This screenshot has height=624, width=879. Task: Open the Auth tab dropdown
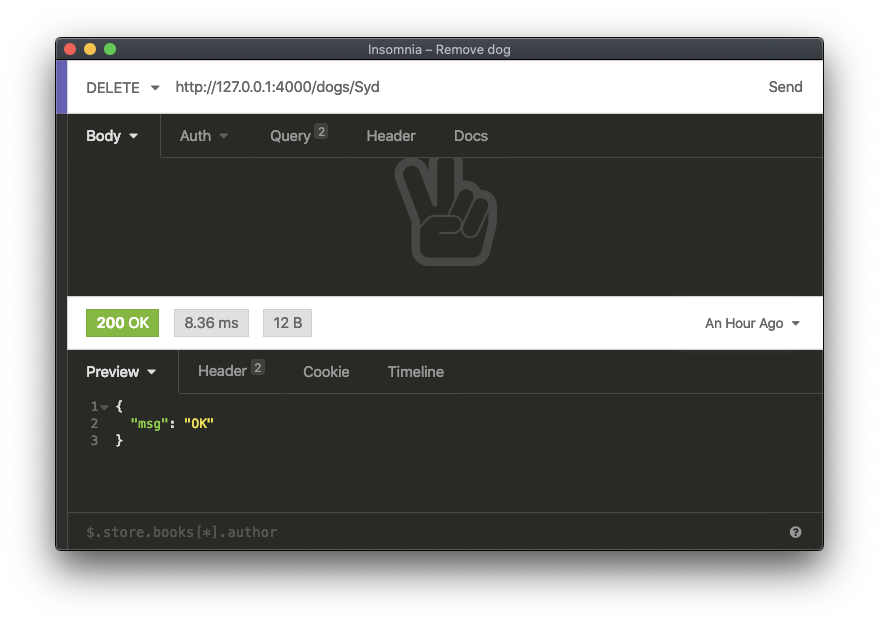pos(204,136)
